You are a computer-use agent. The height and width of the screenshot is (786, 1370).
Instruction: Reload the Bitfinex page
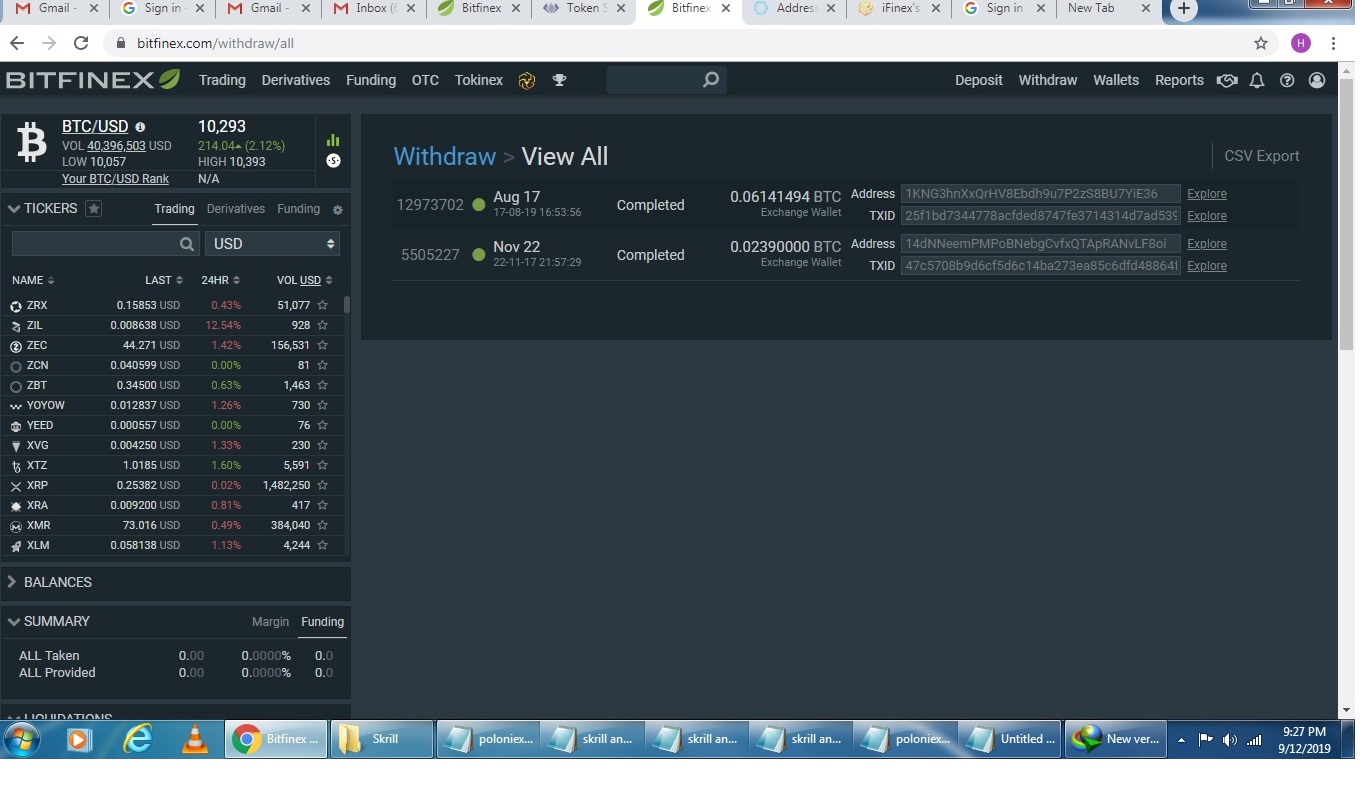pos(81,43)
